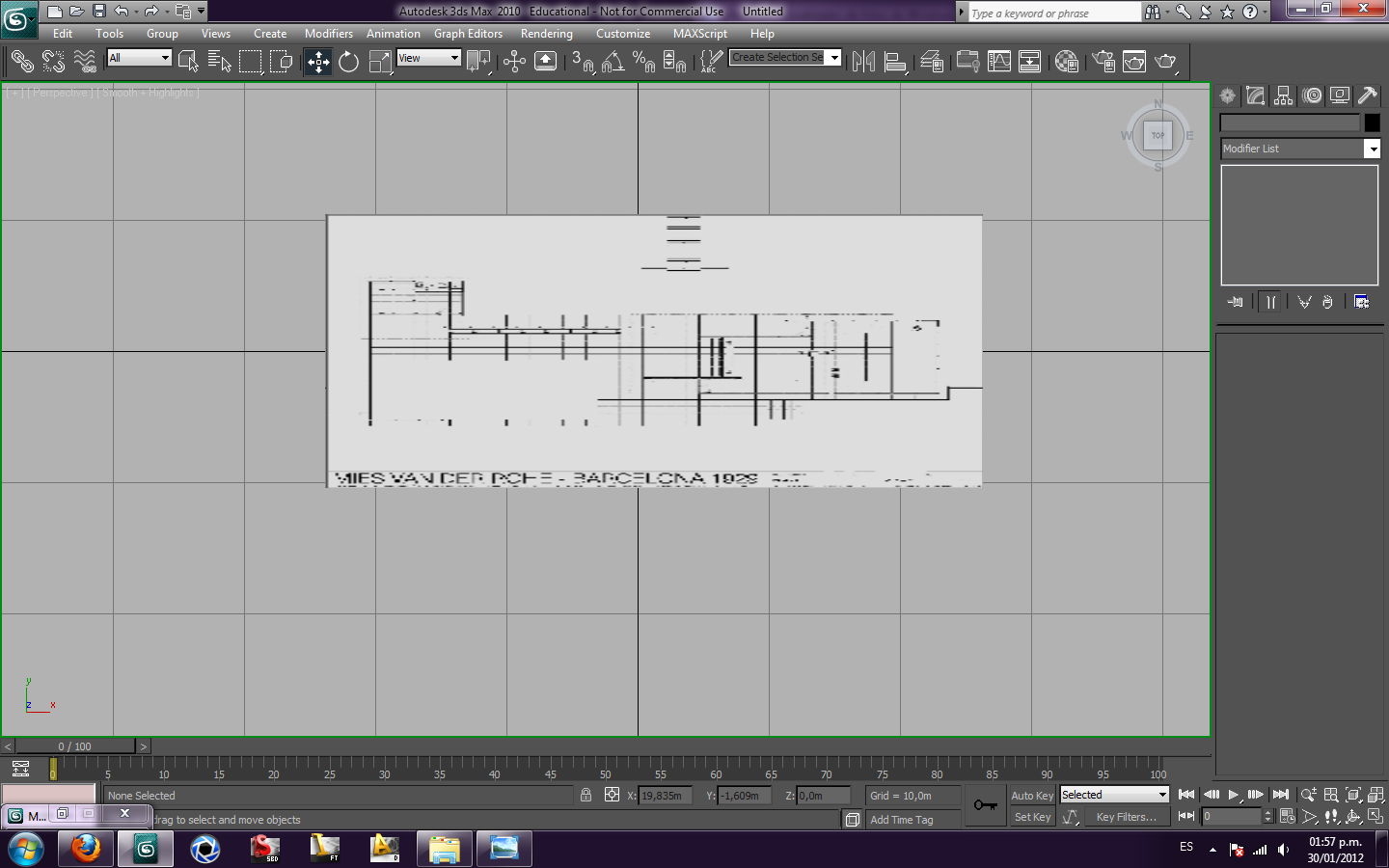
Task: Click the Use Pivot Point Center icon
Action: tap(478, 62)
